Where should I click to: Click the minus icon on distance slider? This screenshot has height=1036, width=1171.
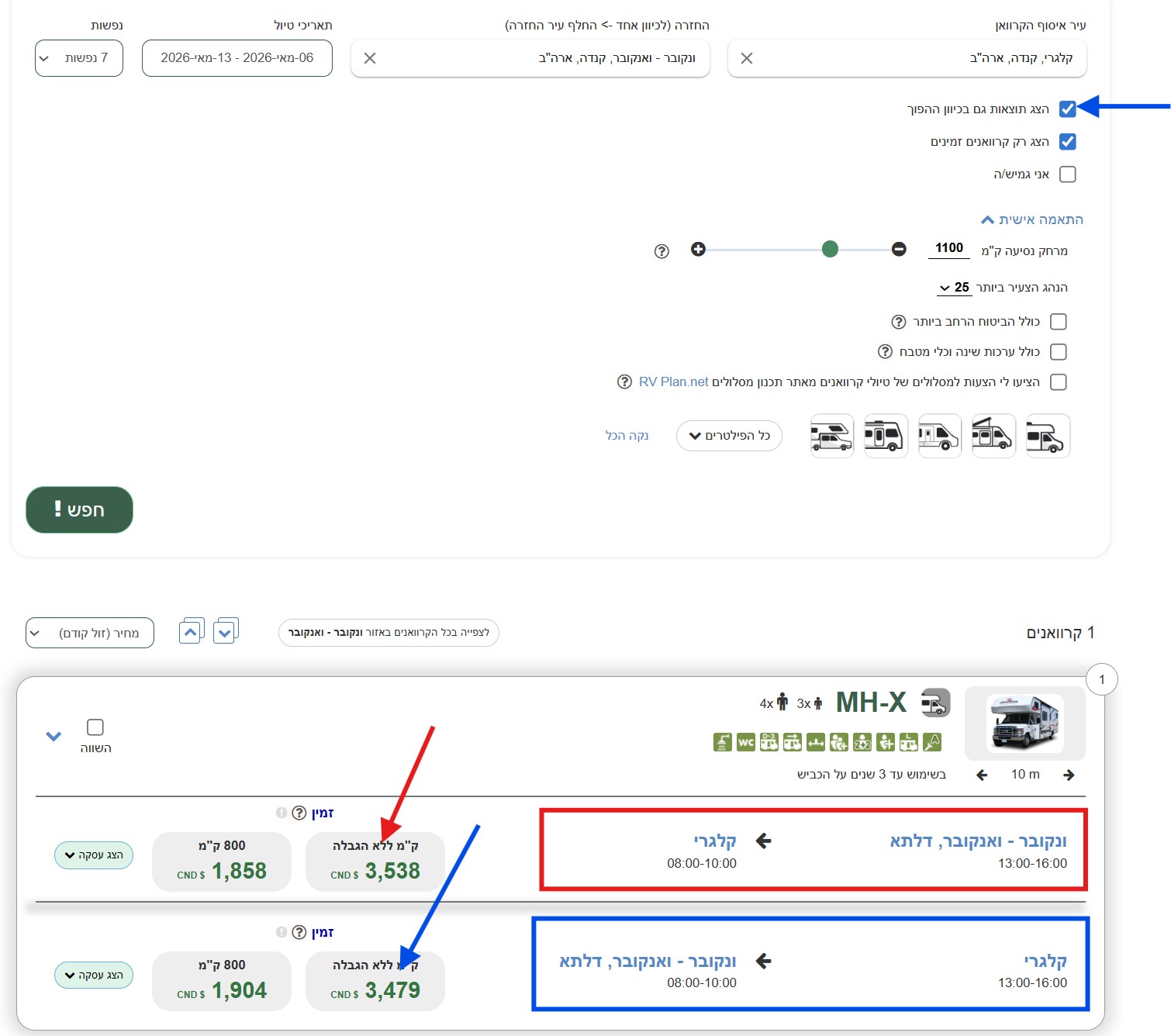899,249
